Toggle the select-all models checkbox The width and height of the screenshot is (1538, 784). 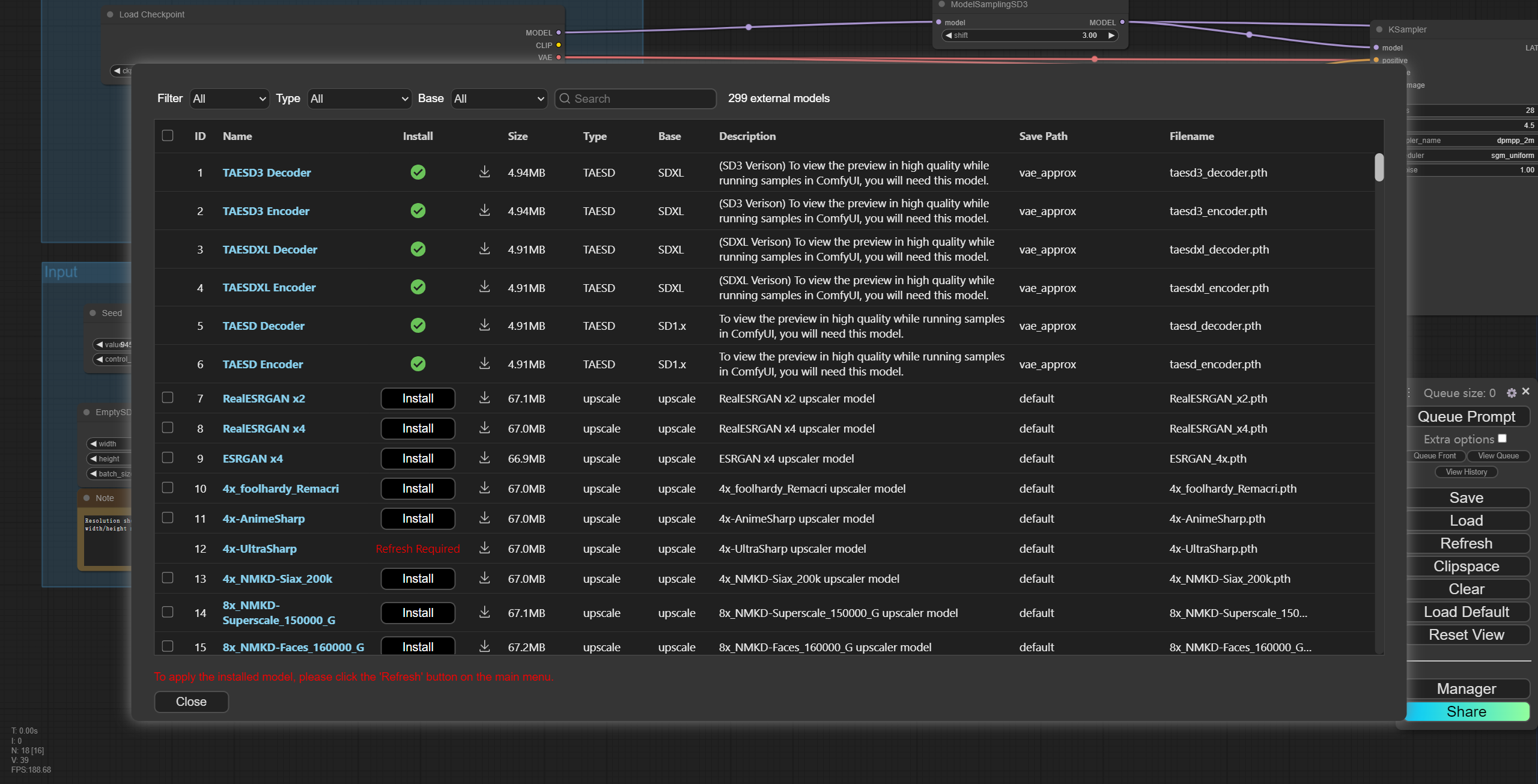(x=168, y=136)
